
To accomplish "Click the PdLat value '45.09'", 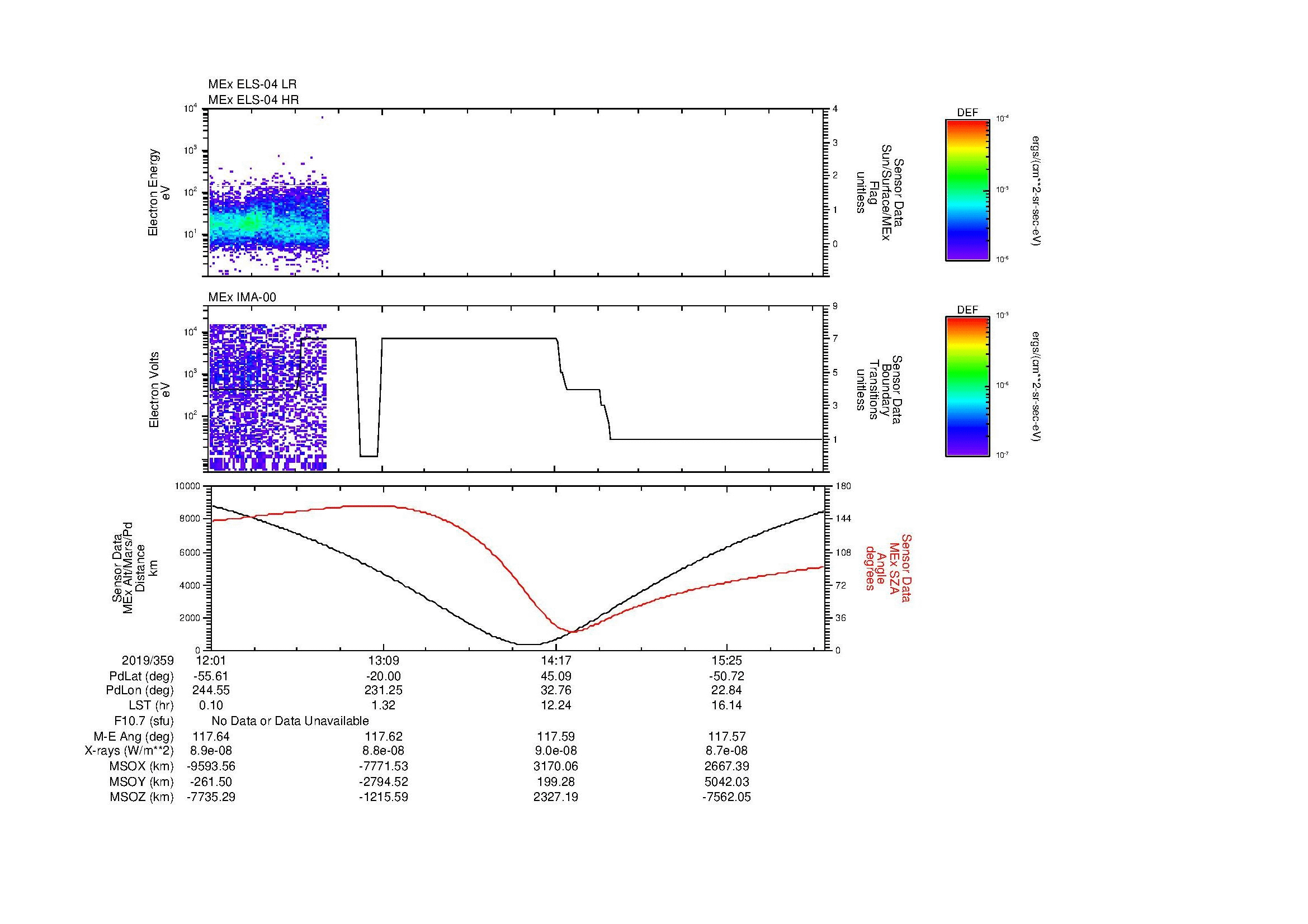I will (556, 676).
